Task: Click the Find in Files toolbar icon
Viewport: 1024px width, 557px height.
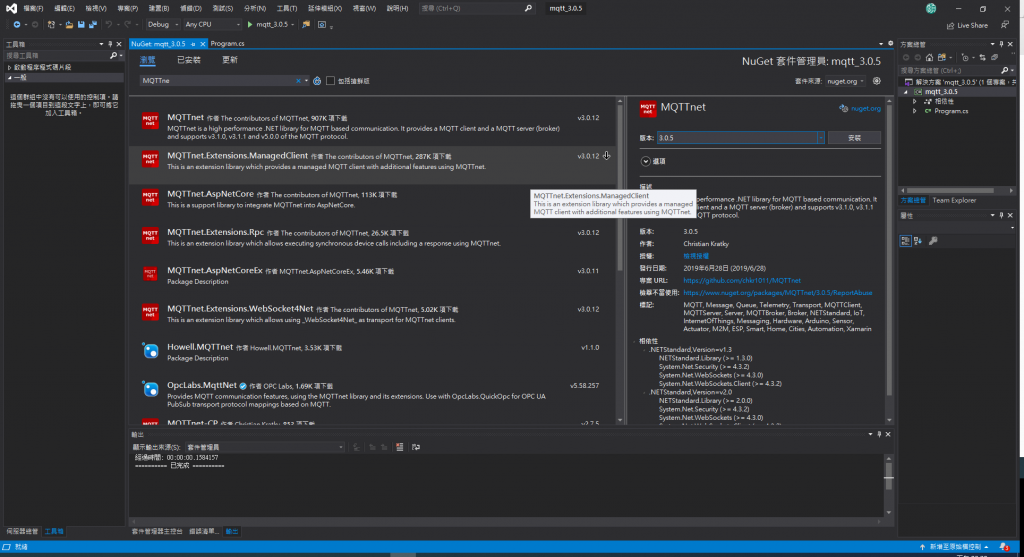Action: pos(306,25)
